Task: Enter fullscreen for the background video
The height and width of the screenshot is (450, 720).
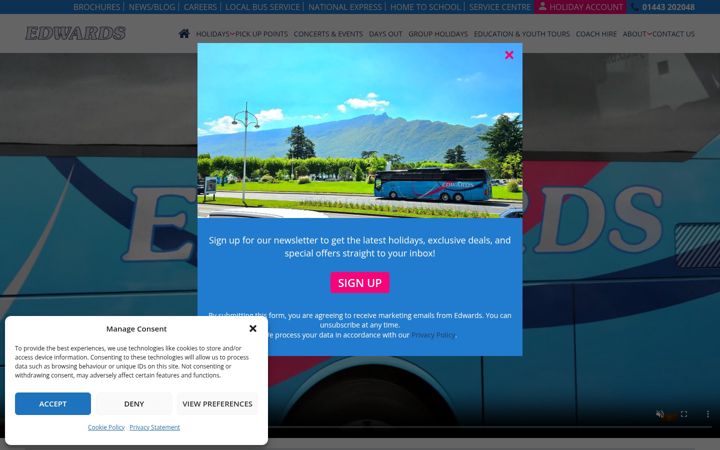Action: pyautogui.click(x=684, y=414)
